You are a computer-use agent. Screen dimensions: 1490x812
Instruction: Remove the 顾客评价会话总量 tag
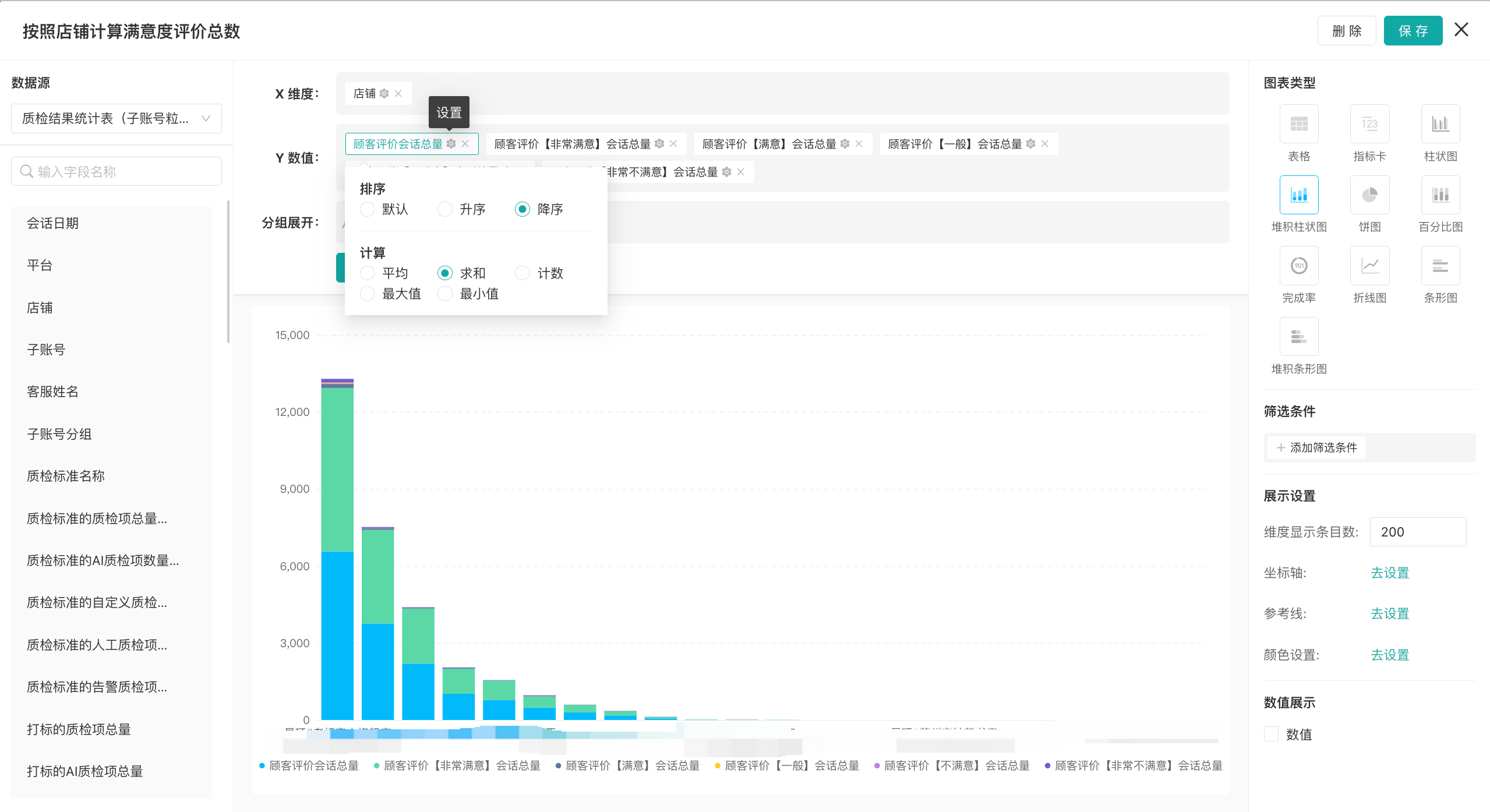(465, 144)
